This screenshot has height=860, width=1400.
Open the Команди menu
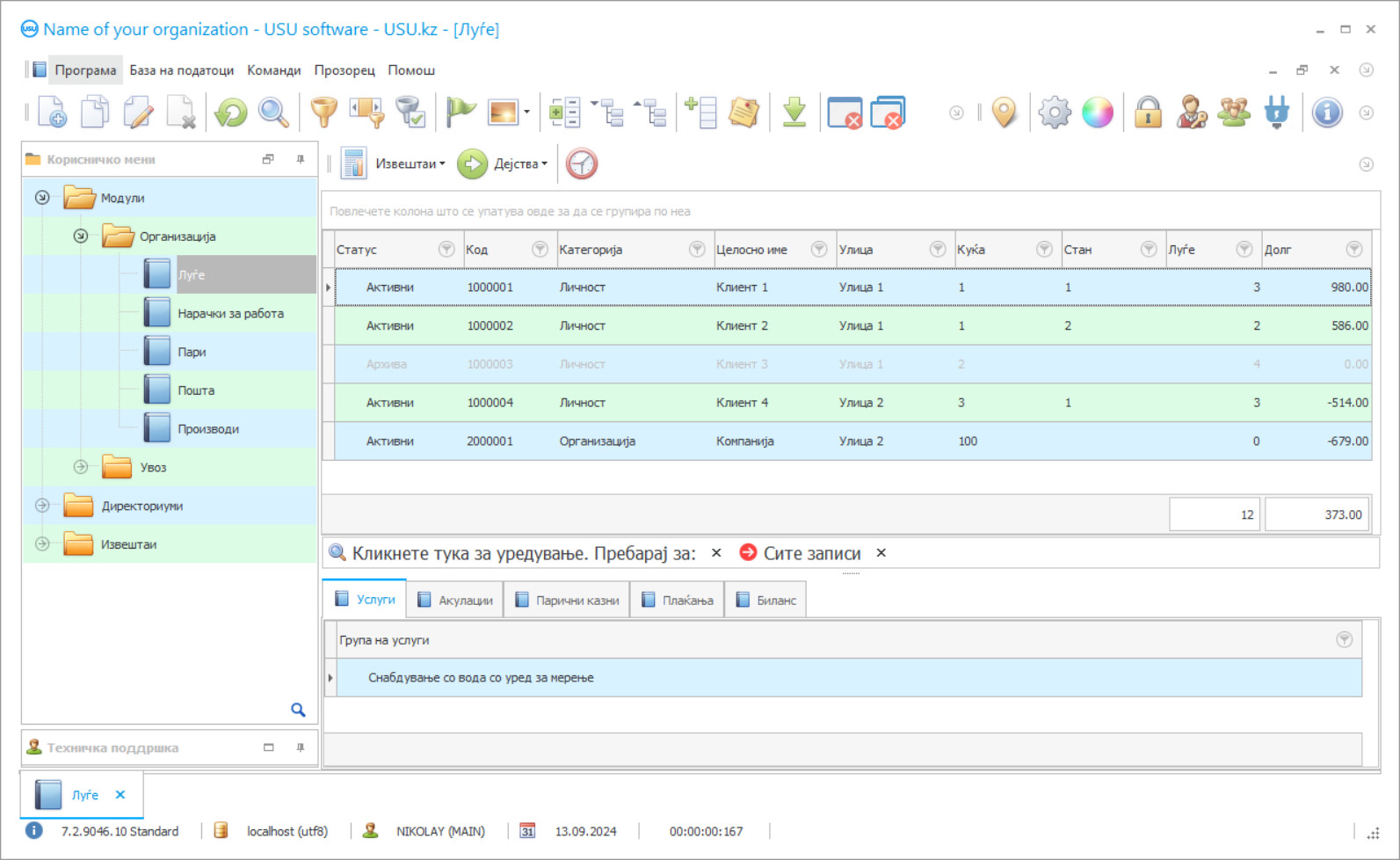273,70
